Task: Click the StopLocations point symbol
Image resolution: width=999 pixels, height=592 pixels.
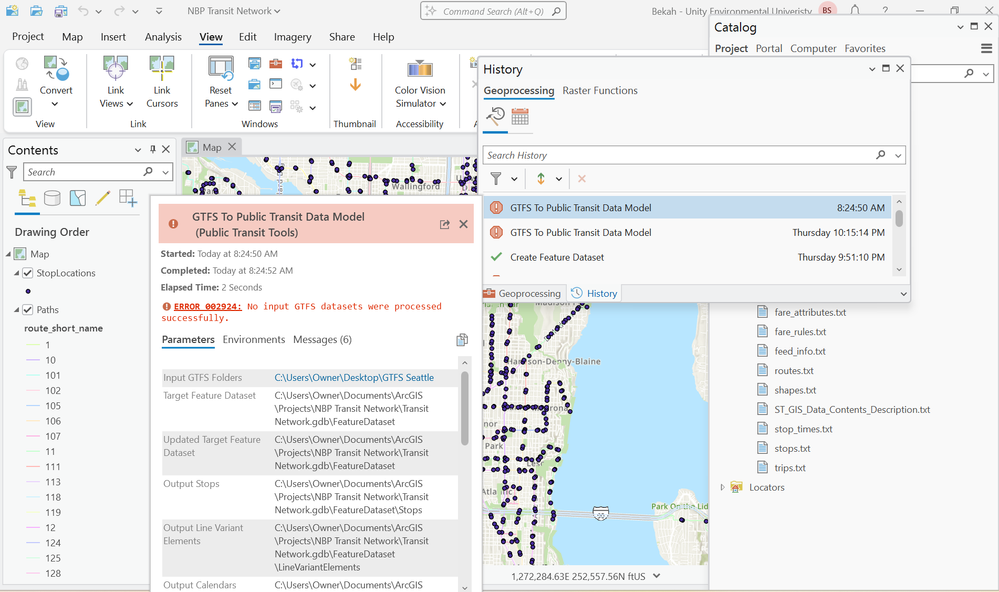Action: point(28,291)
